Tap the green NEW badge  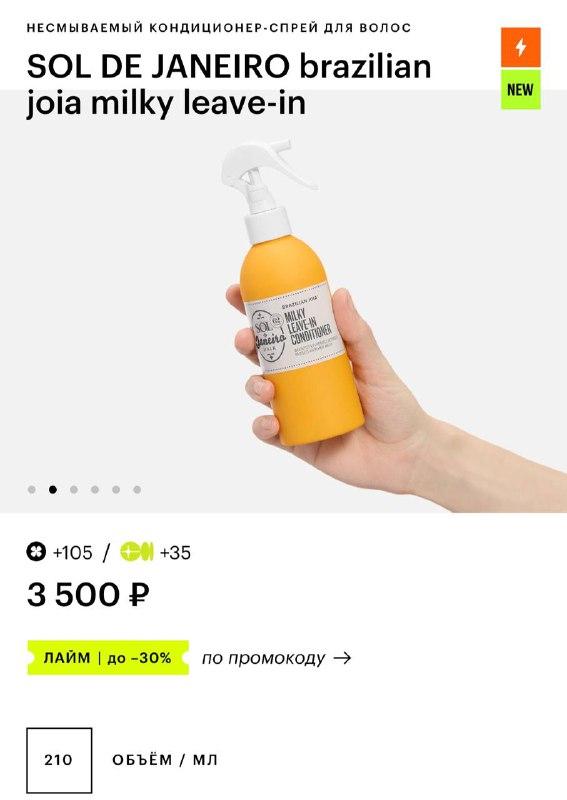point(521,90)
